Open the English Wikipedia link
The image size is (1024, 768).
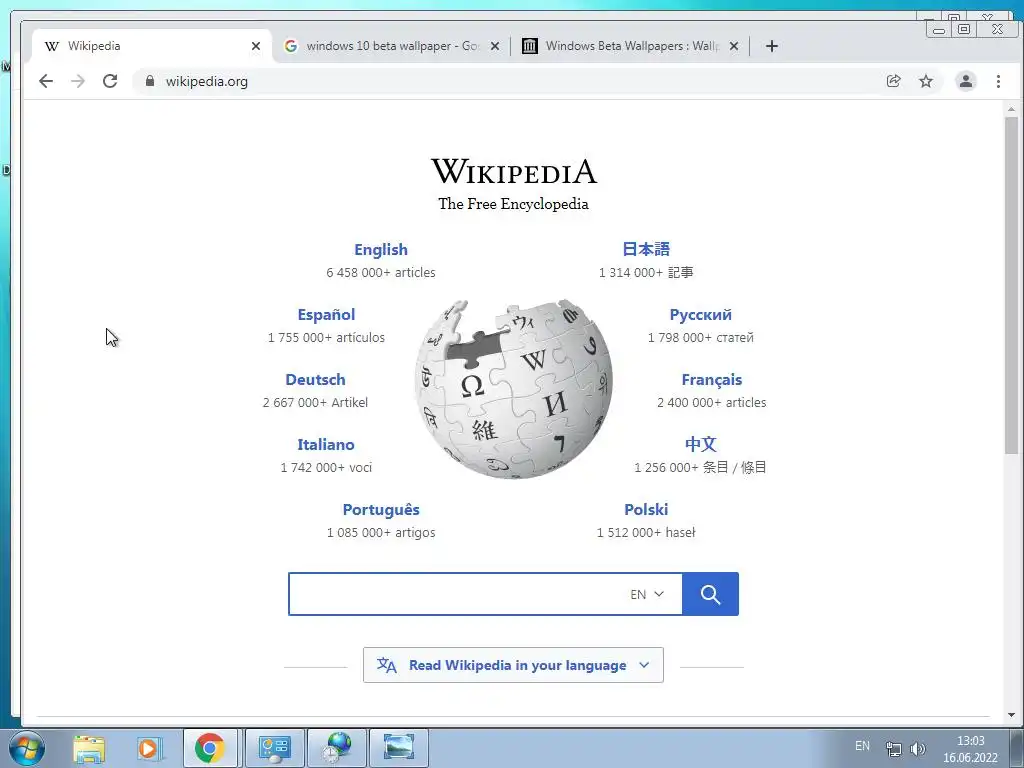point(381,249)
